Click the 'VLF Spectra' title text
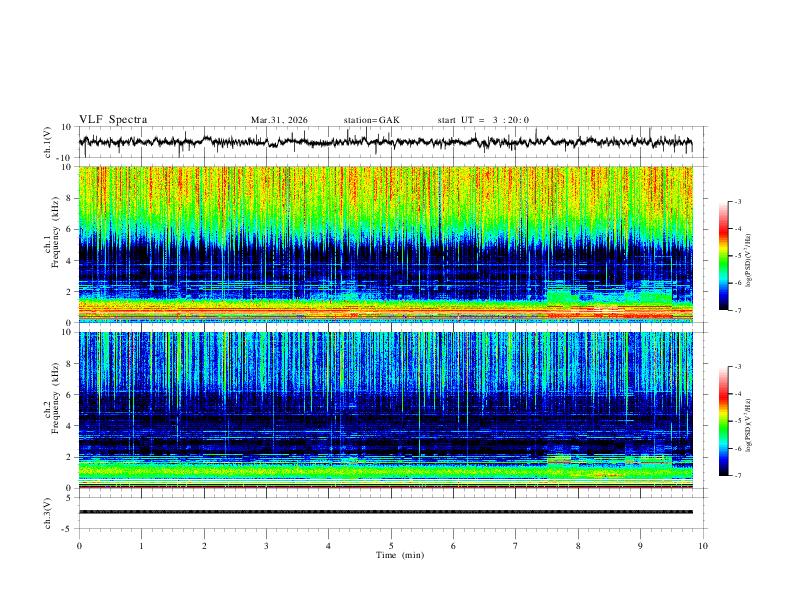The image size is (792, 612). pos(113,120)
